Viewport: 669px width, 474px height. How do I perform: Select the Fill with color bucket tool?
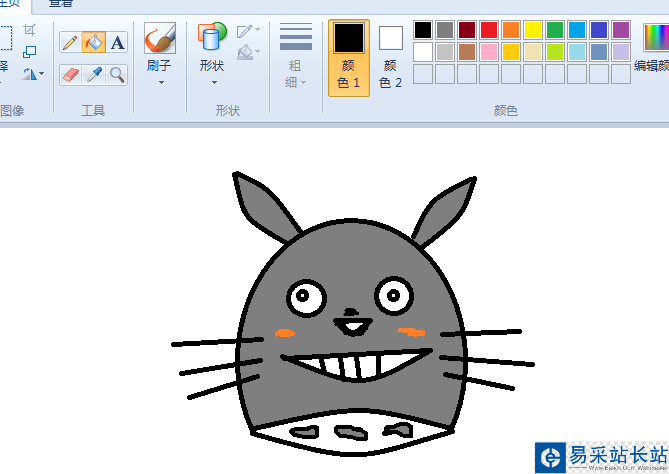point(93,42)
